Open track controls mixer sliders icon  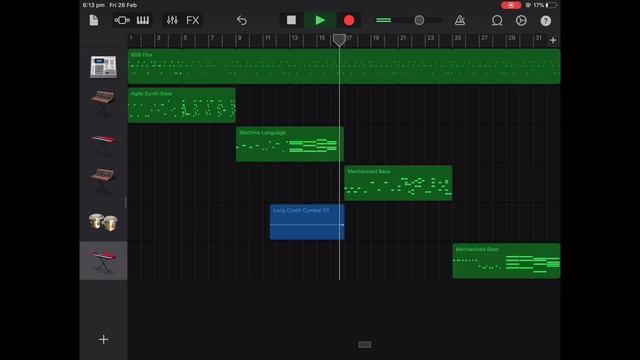pyautogui.click(x=172, y=20)
